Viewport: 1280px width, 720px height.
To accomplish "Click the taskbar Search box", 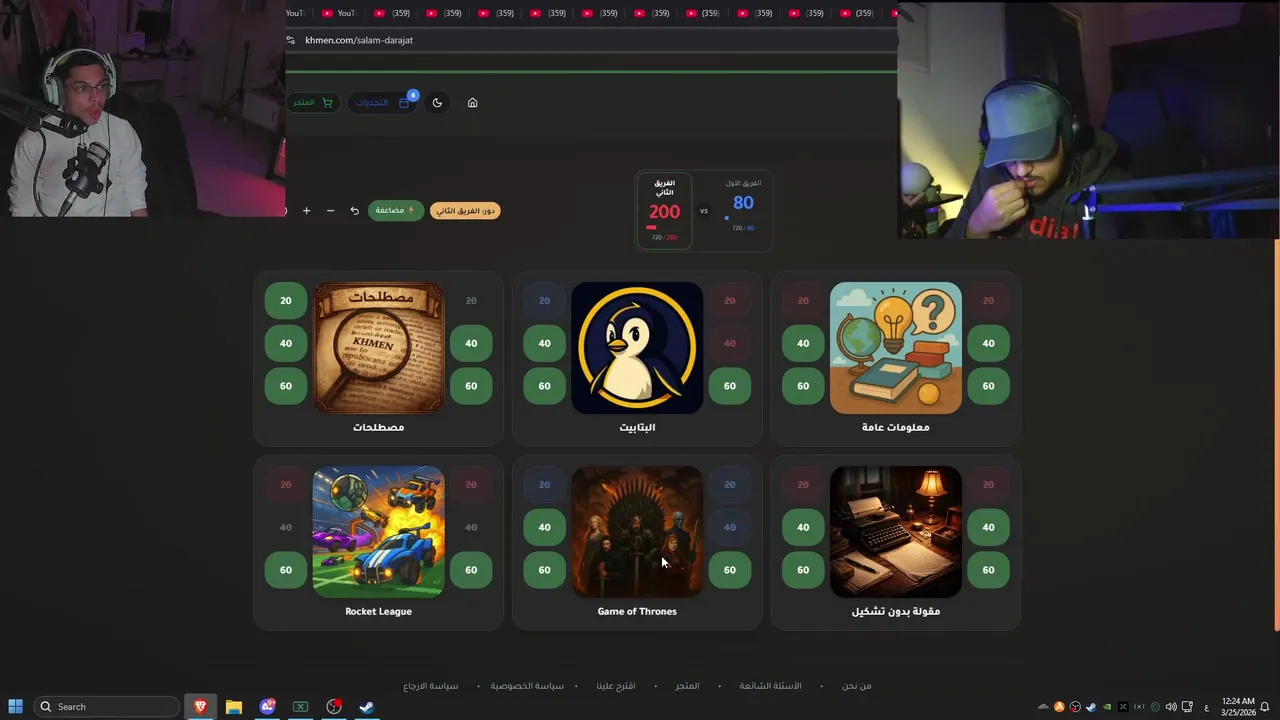I will click(108, 706).
